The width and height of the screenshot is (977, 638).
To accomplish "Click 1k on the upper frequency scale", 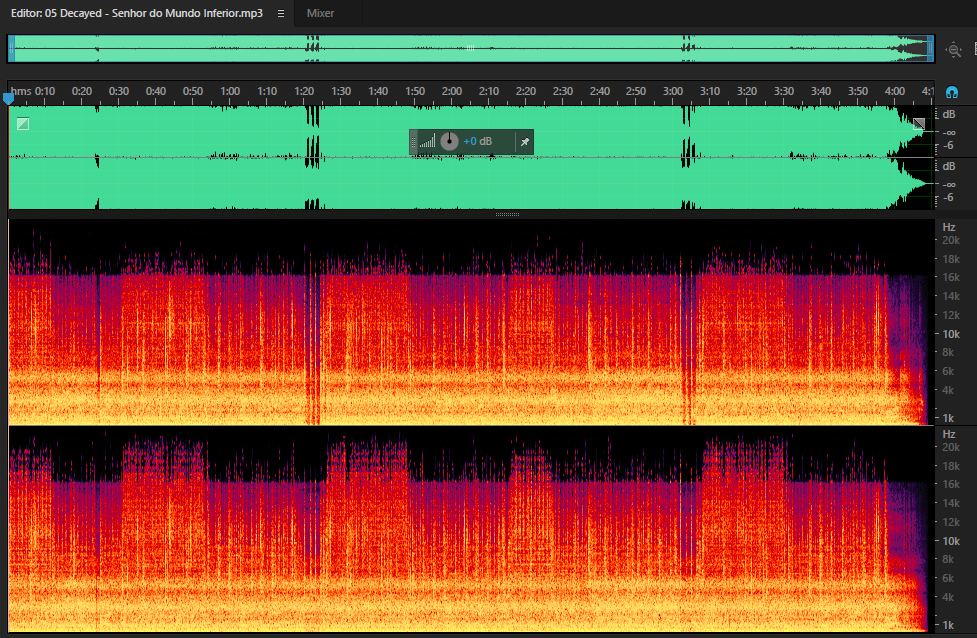I will point(948,418).
